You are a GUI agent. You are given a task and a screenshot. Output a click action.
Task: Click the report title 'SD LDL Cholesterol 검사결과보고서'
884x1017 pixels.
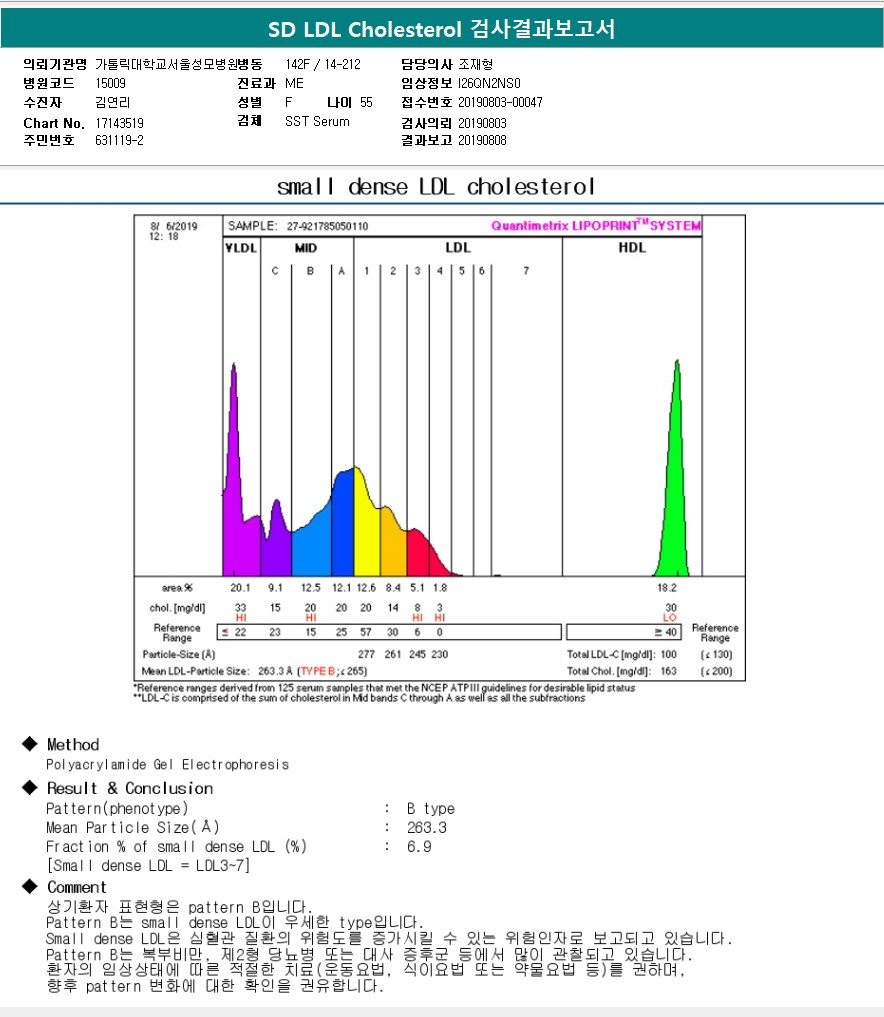click(x=442, y=29)
